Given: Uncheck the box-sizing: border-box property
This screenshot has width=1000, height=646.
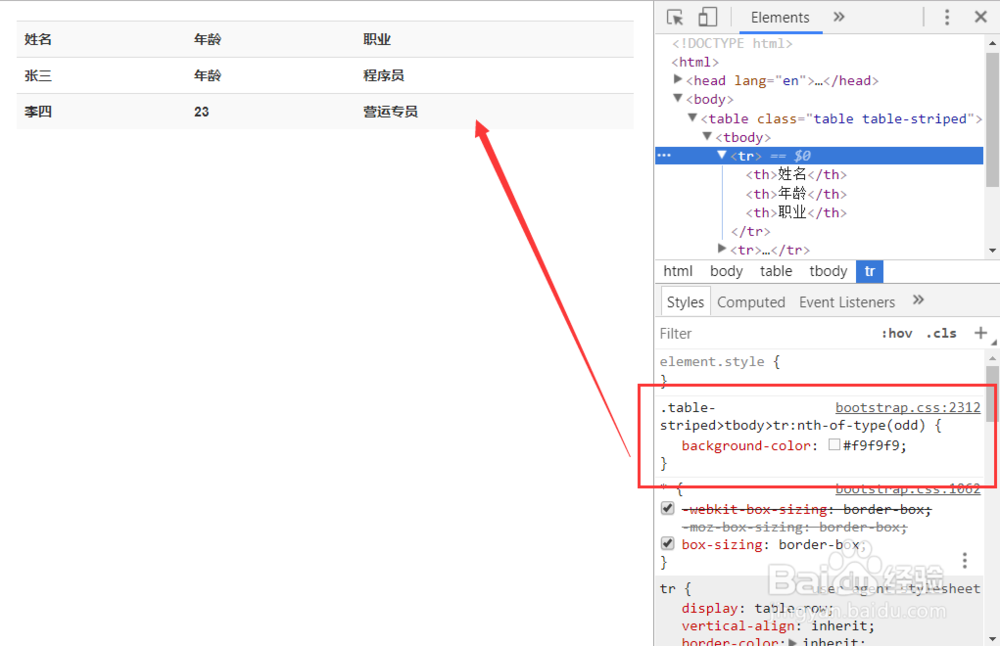Looking at the screenshot, I should pos(668,543).
